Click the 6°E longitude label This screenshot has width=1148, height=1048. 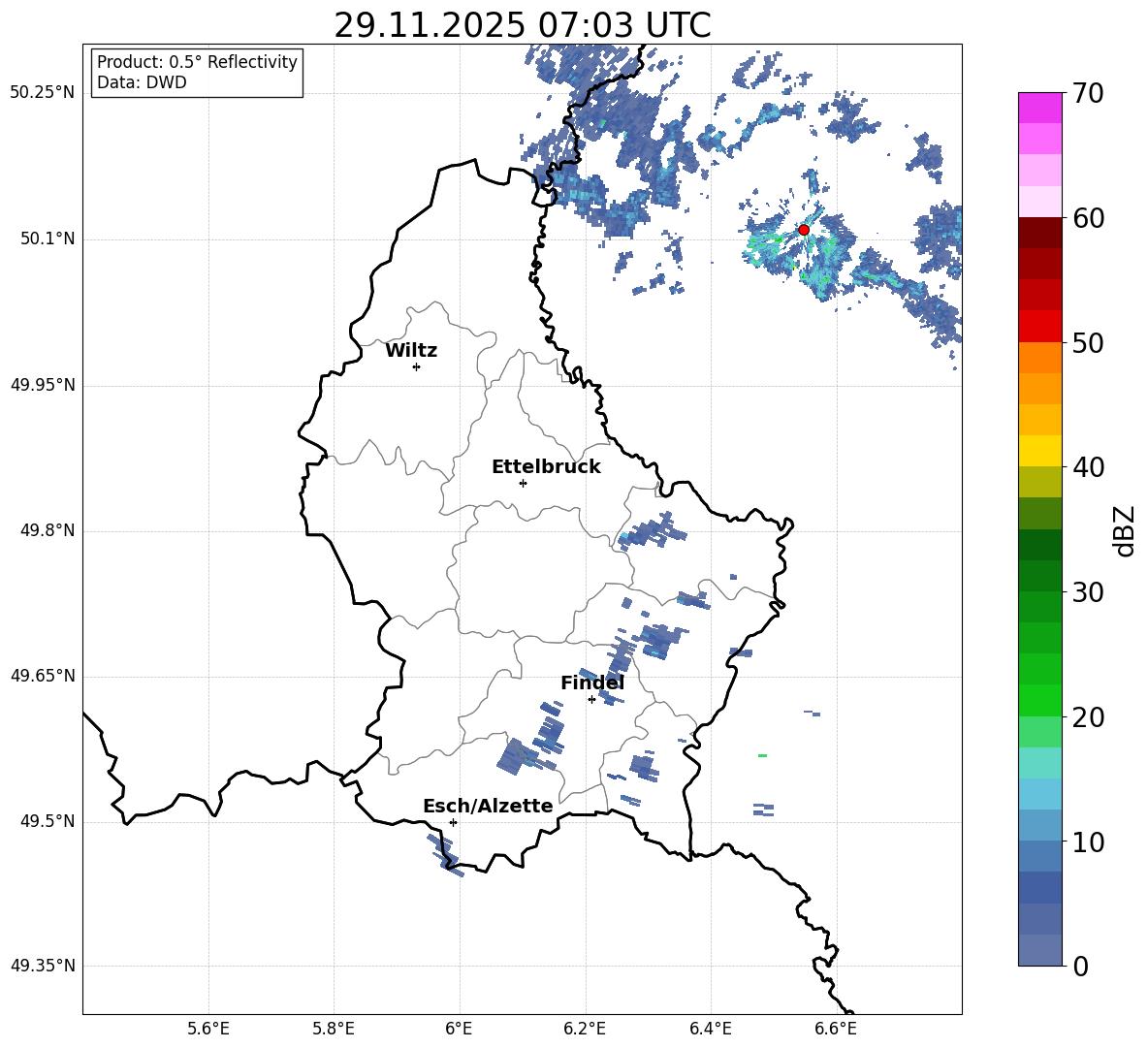click(x=459, y=1029)
